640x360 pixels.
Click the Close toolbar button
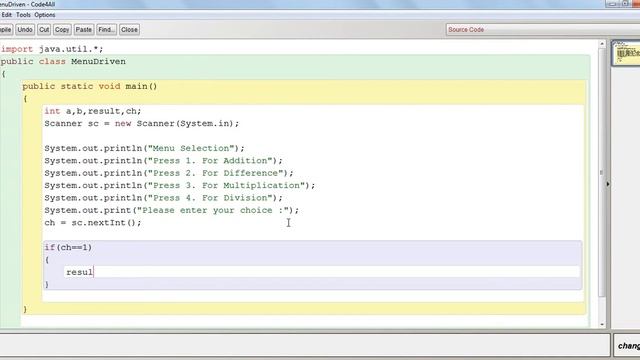129,29
